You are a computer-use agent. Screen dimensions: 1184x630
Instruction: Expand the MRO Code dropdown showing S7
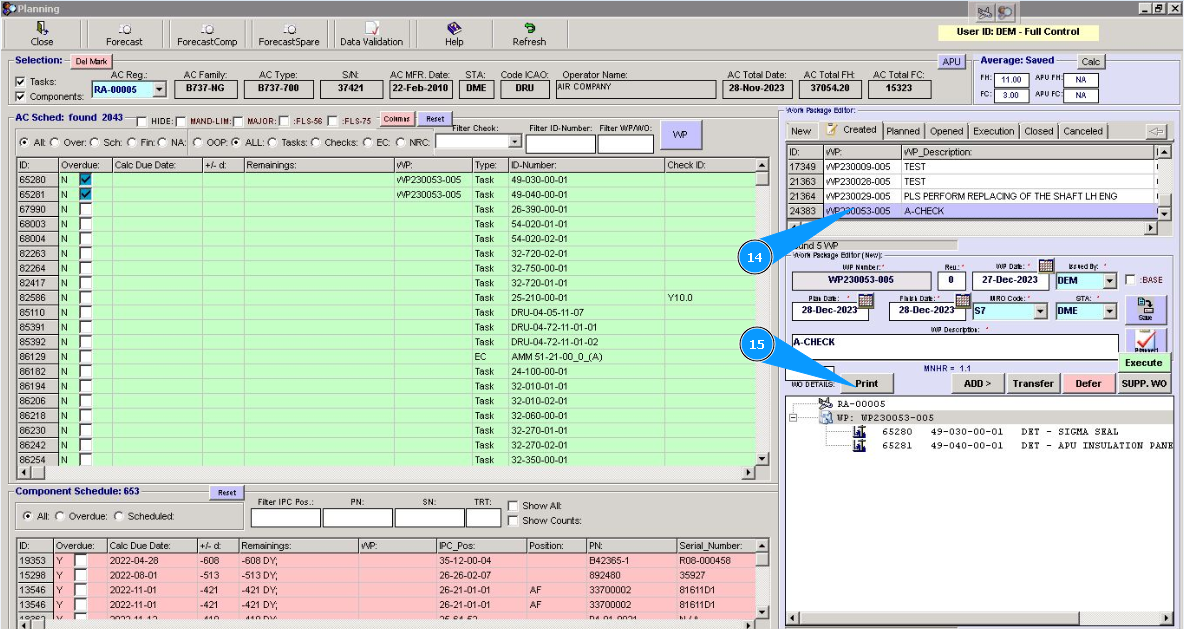click(x=1040, y=311)
